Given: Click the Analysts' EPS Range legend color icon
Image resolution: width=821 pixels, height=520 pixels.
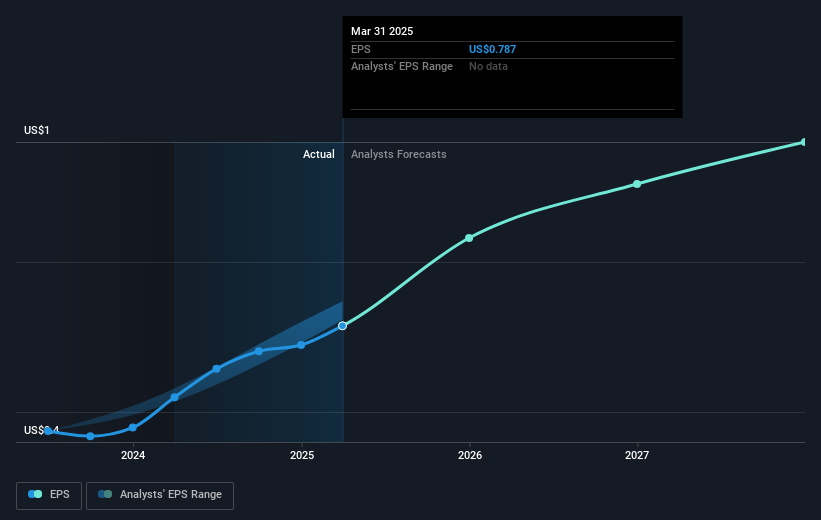Looking at the screenshot, I should pos(105,494).
